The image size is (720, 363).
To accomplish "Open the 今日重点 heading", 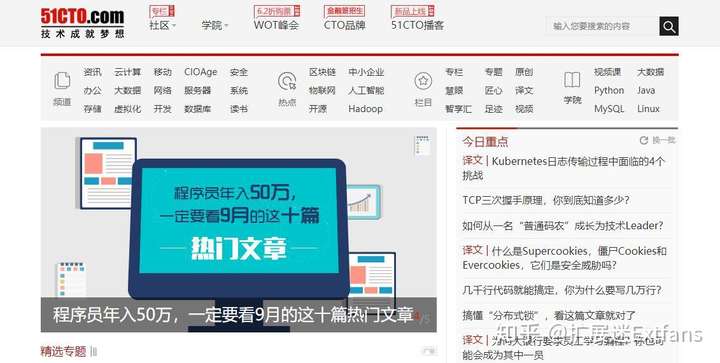I will pyautogui.click(x=485, y=142).
